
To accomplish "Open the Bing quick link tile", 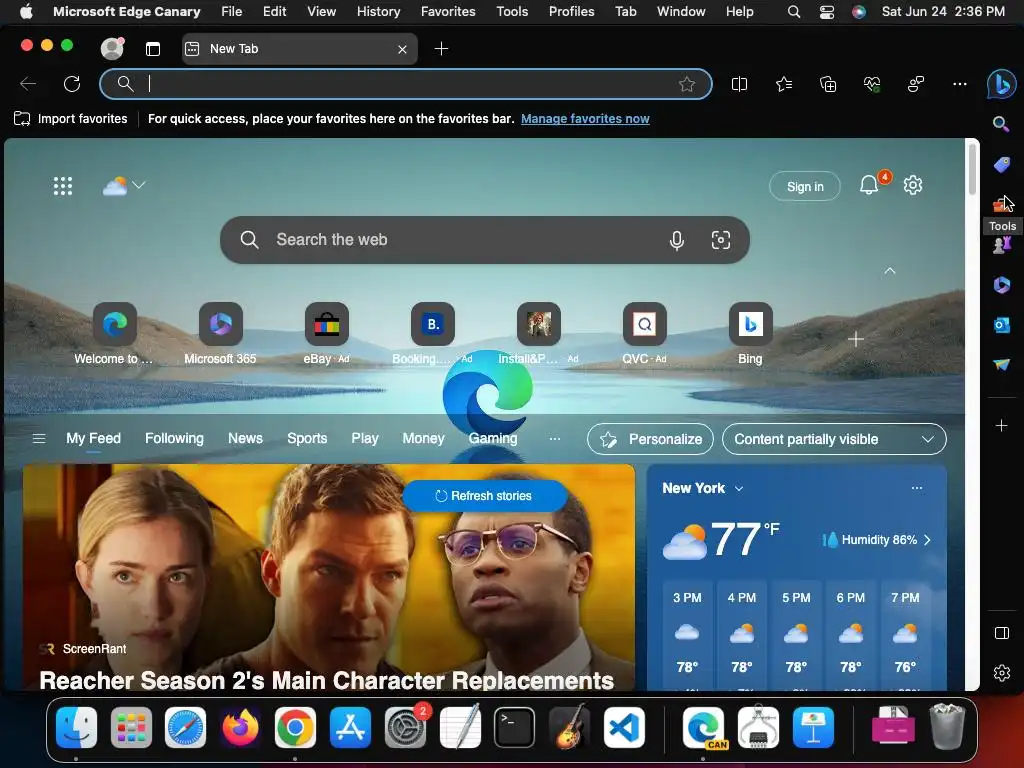I will 750,334.
